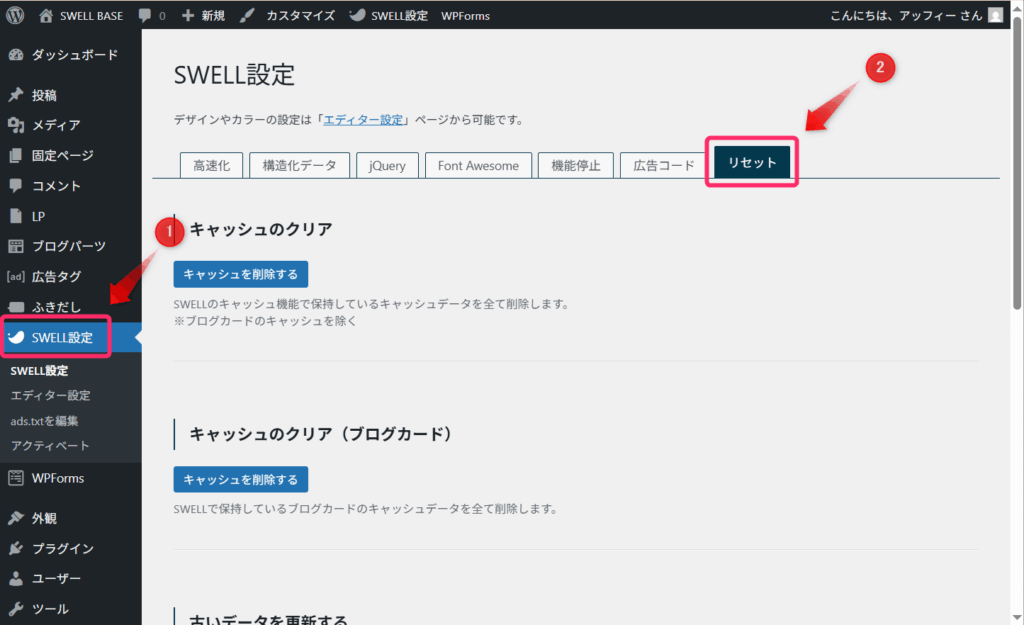This screenshot has height=625, width=1024.
Task: Click the LP document icon
Action: coord(16,216)
